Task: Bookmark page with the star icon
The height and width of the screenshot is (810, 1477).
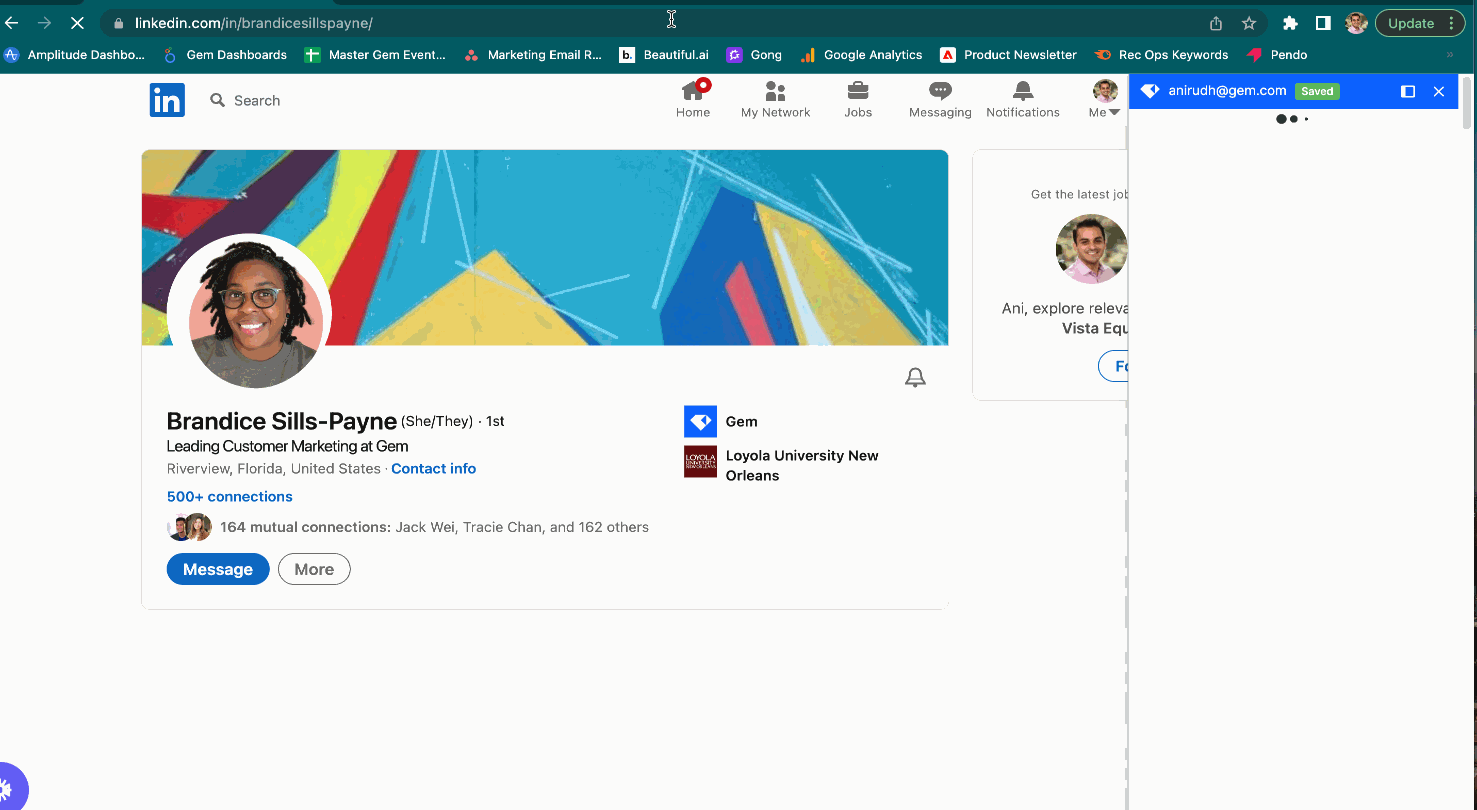Action: [x=1249, y=23]
